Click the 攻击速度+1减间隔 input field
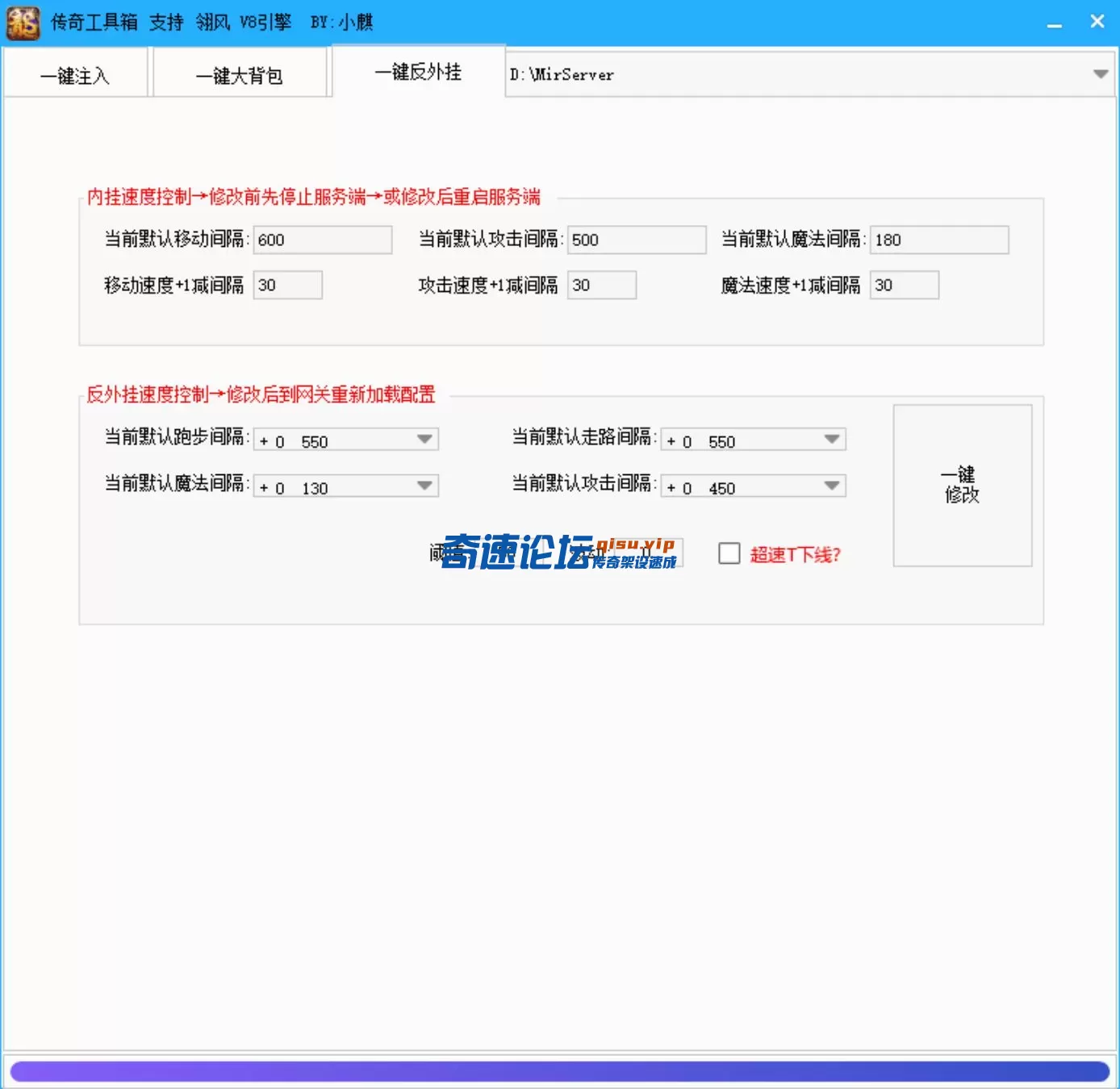This screenshot has height=1089, width=1120. coord(602,285)
